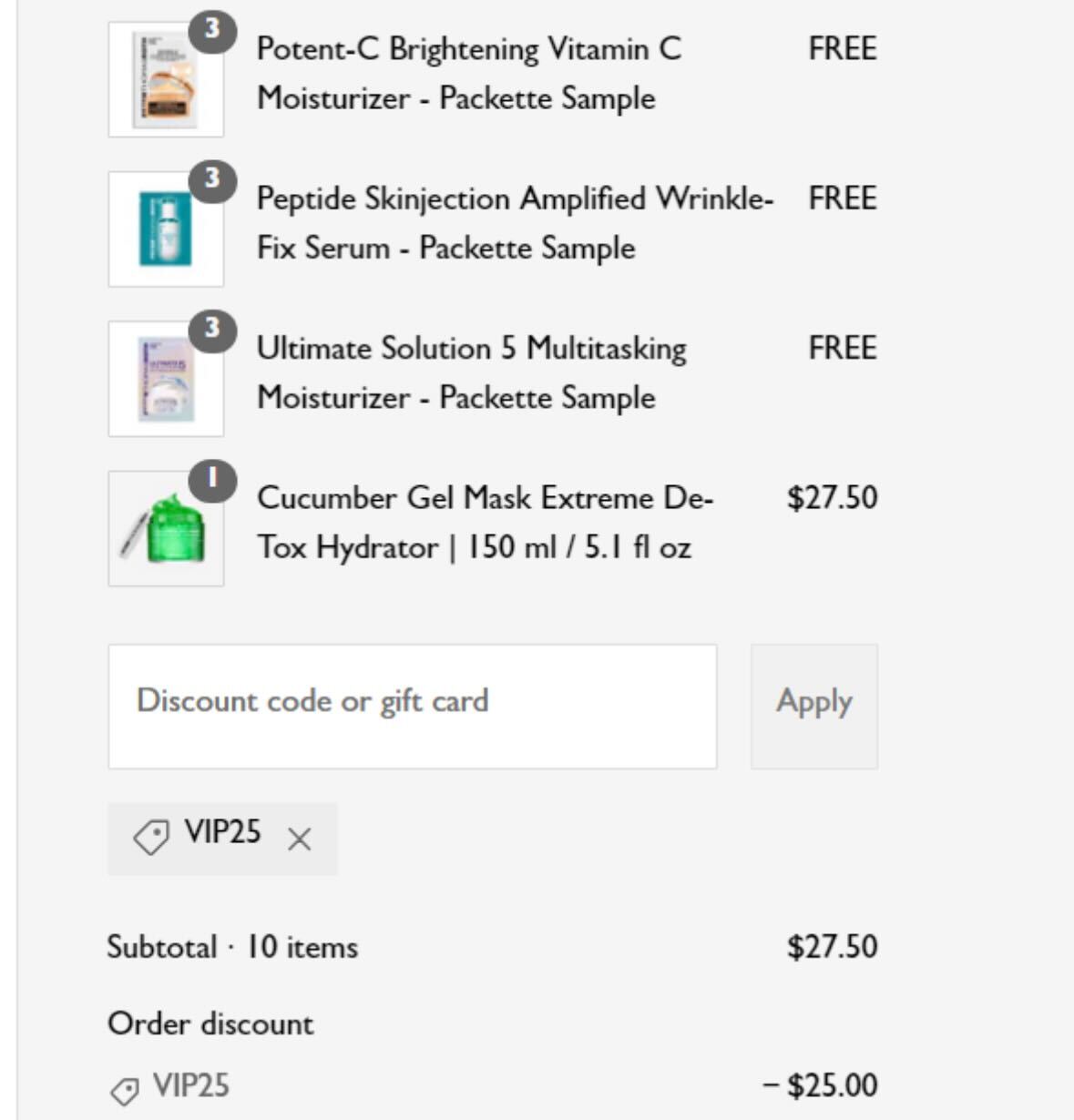1074x1120 pixels.
Task: Click quantity badge on Potent-C sample
Action: [x=212, y=30]
